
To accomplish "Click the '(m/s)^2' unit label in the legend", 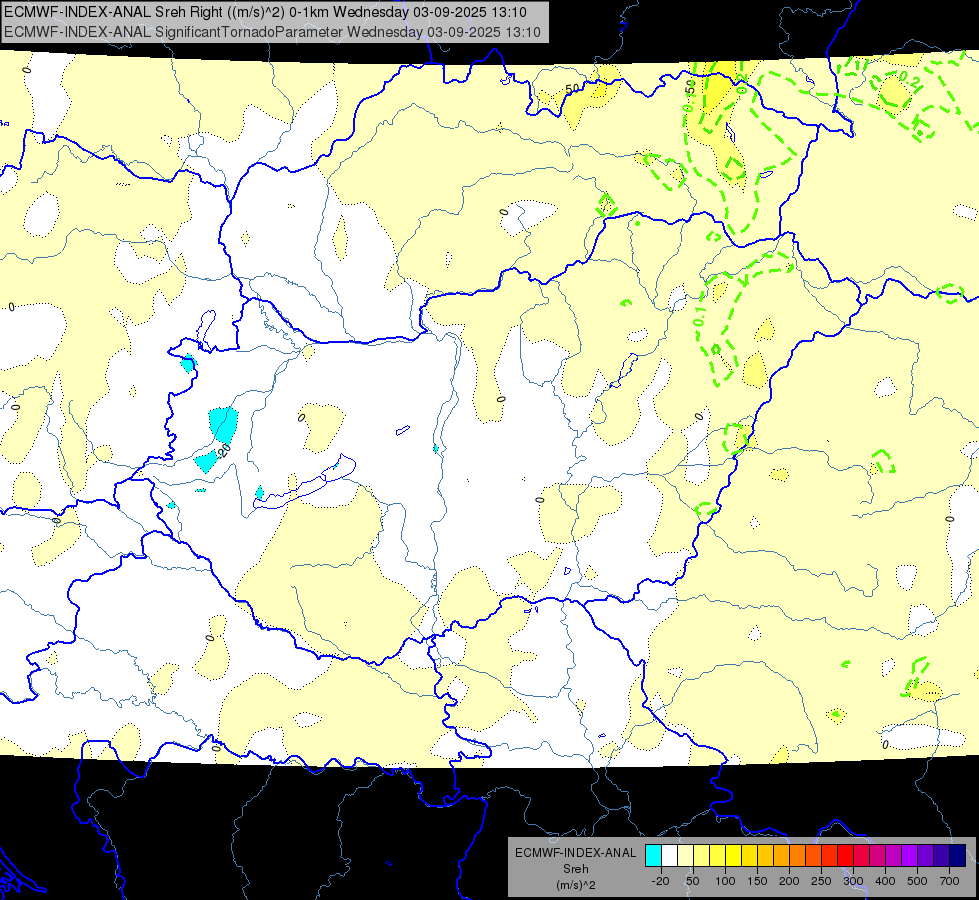I will pyautogui.click(x=575, y=885).
